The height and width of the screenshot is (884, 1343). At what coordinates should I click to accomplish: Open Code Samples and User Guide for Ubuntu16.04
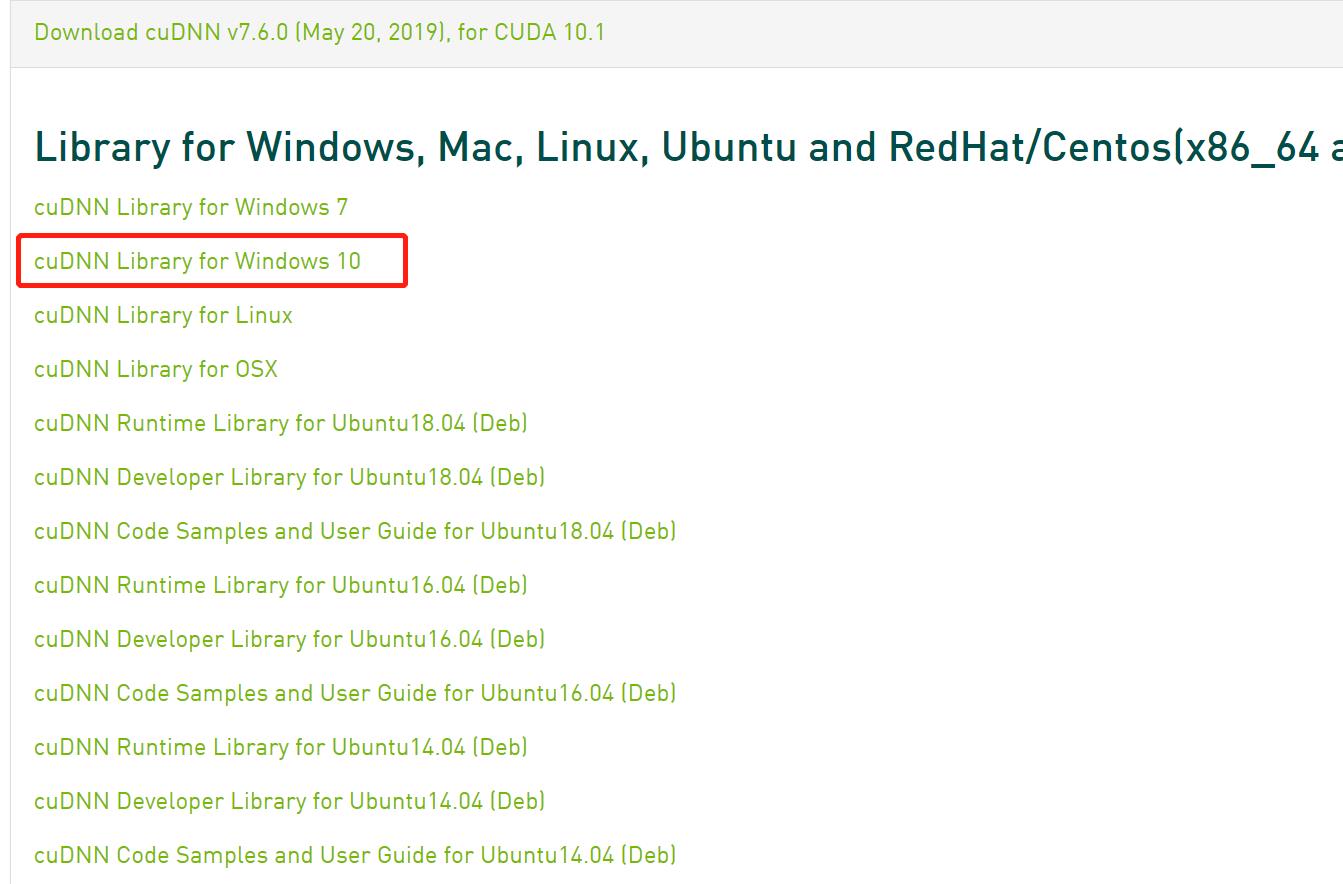[355, 693]
